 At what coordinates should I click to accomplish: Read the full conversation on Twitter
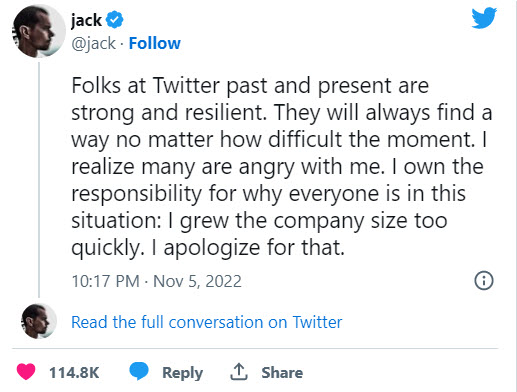click(x=207, y=322)
